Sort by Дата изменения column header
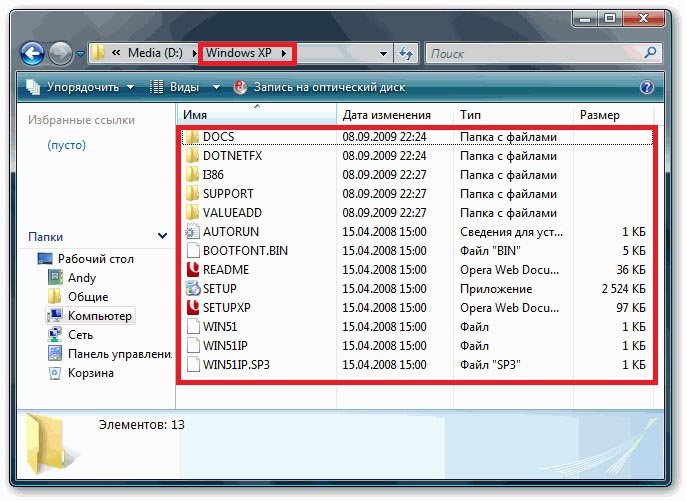 point(395,115)
